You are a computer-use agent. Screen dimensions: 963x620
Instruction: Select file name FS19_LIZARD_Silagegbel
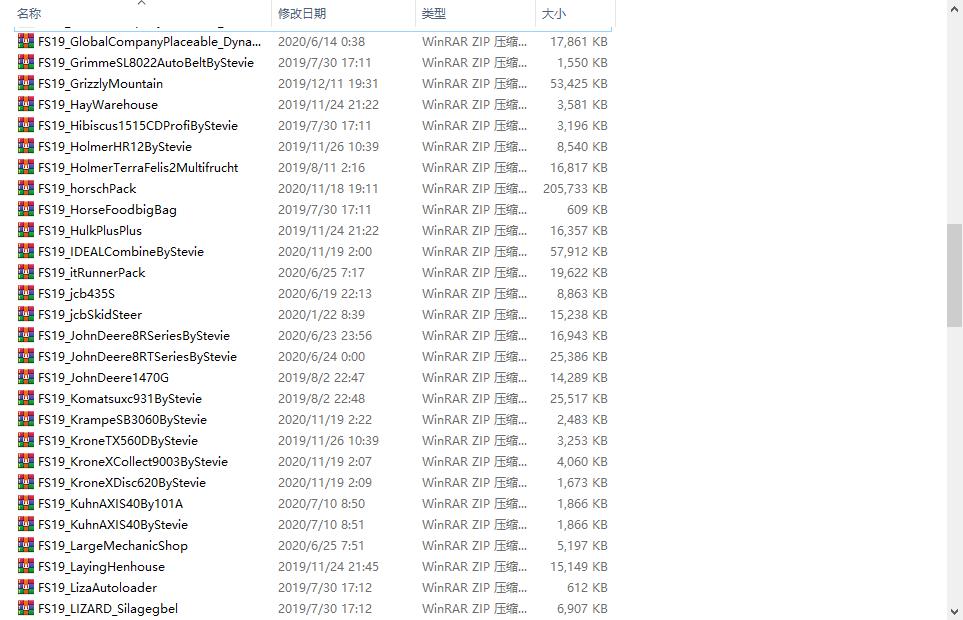tap(108, 608)
